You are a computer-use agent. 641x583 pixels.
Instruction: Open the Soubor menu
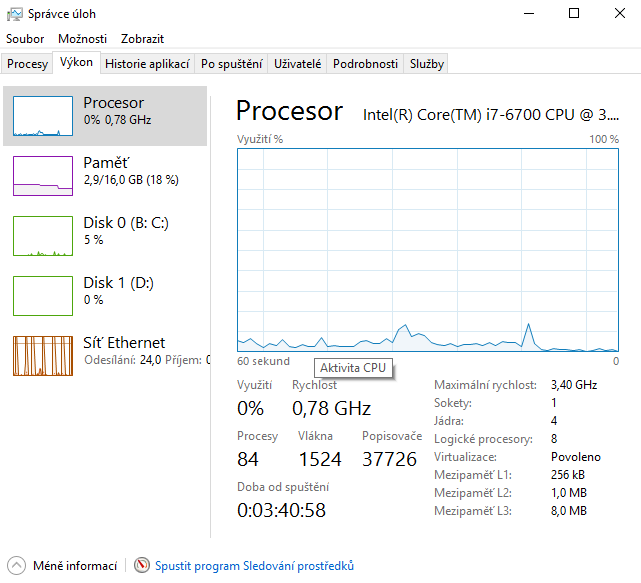(x=25, y=38)
